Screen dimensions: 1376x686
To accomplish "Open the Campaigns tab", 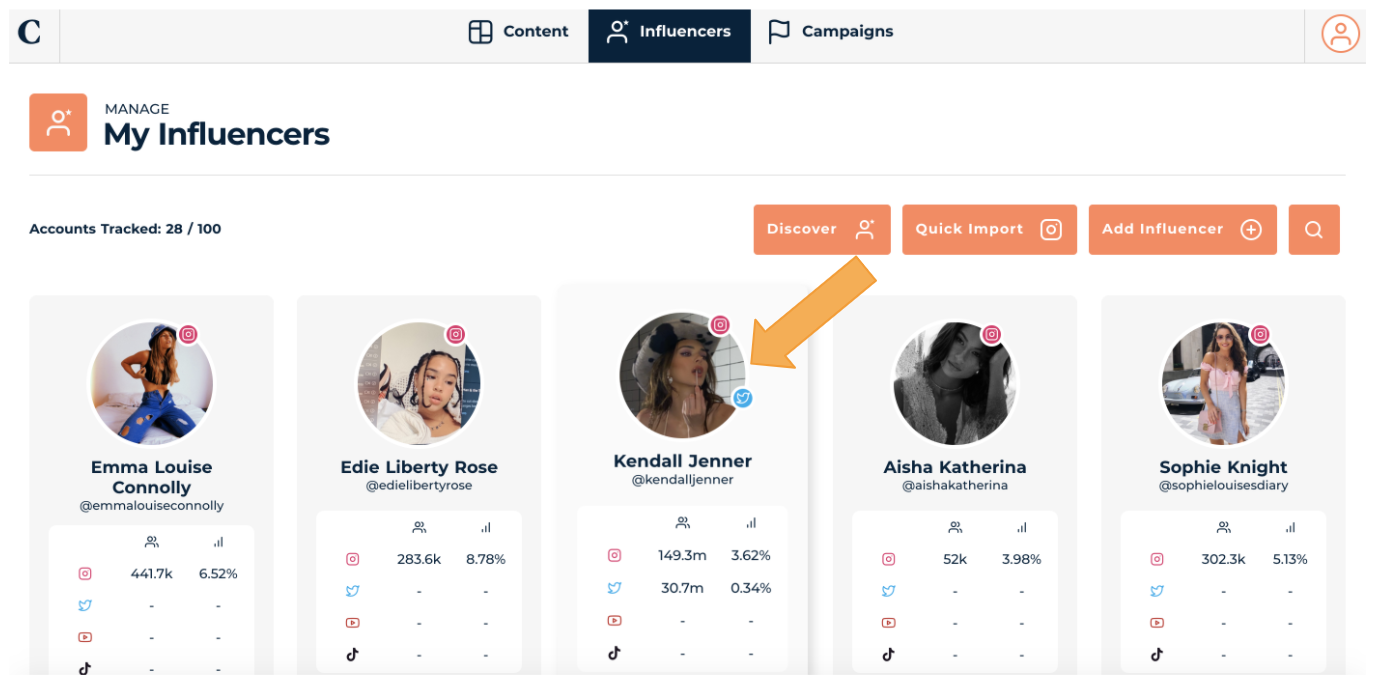I will coord(830,32).
